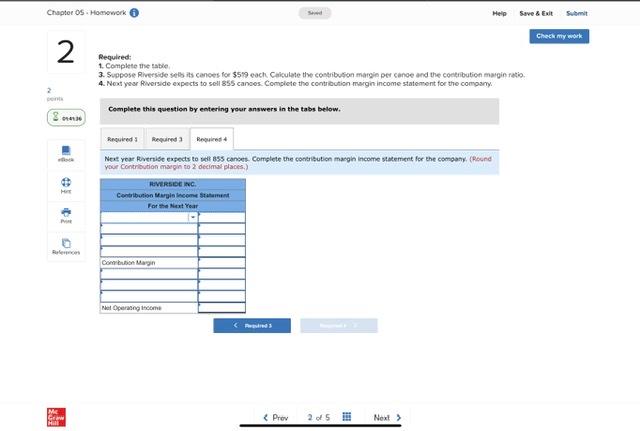Switch to the Required 1 tab
The image size is (640, 431).
122,139
